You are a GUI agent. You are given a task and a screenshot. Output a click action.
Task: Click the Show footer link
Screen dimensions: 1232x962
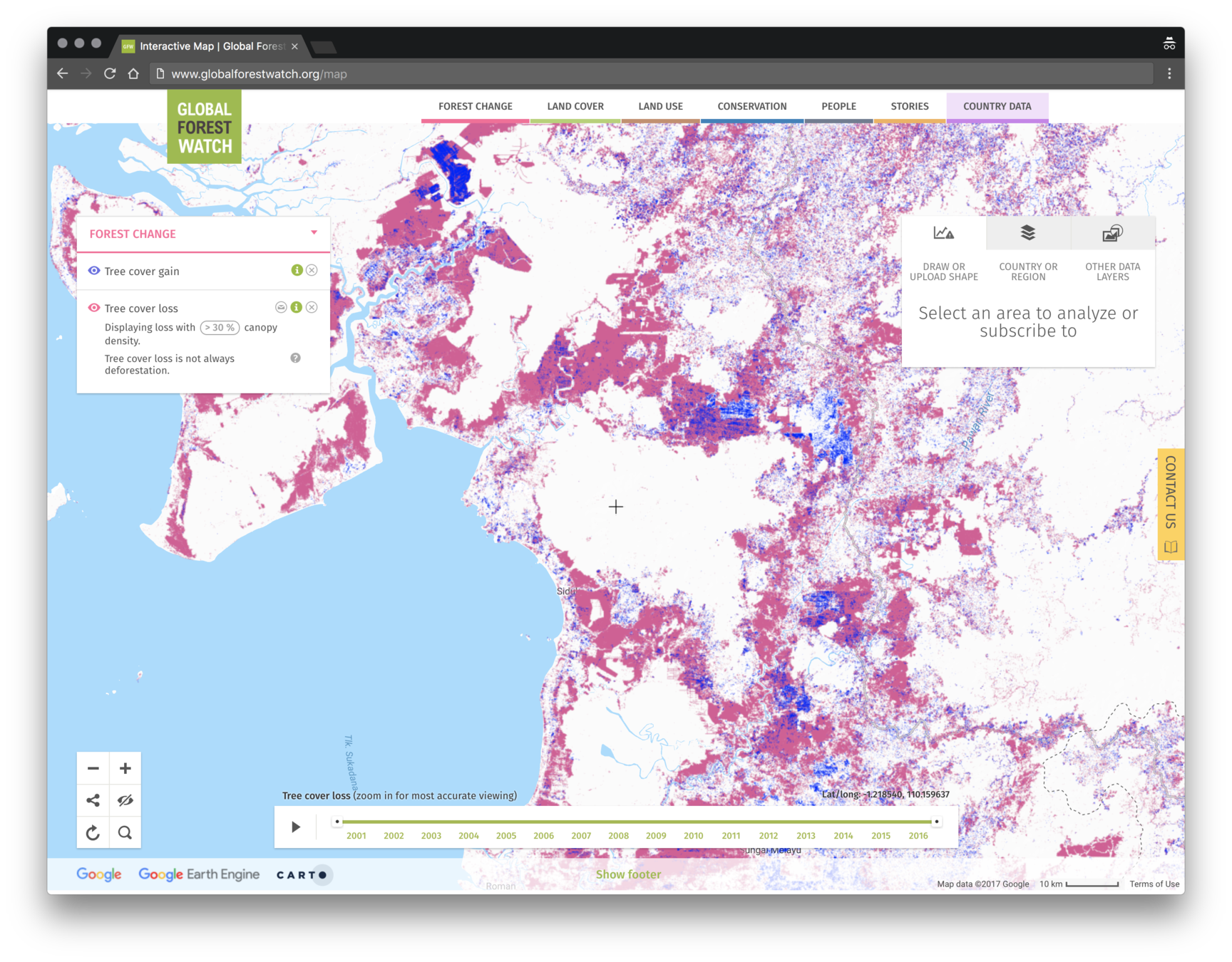tap(628, 874)
